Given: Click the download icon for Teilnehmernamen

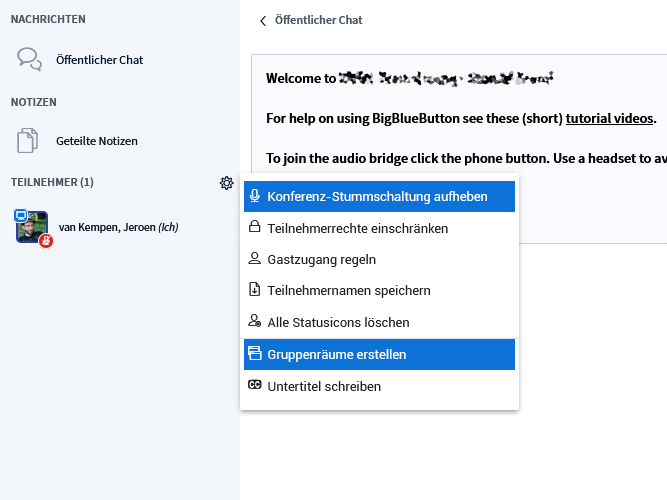Looking at the screenshot, I should point(255,291).
